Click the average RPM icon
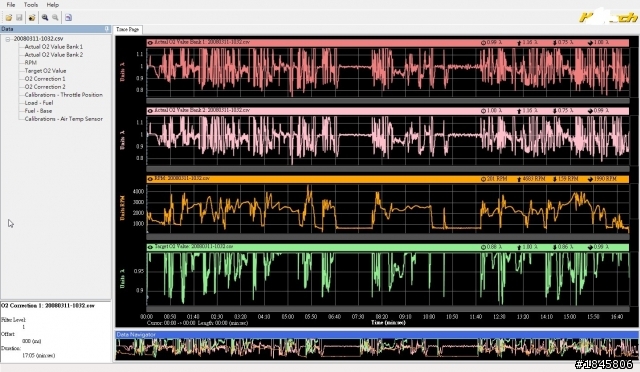The image size is (640, 372). tap(590, 179)
